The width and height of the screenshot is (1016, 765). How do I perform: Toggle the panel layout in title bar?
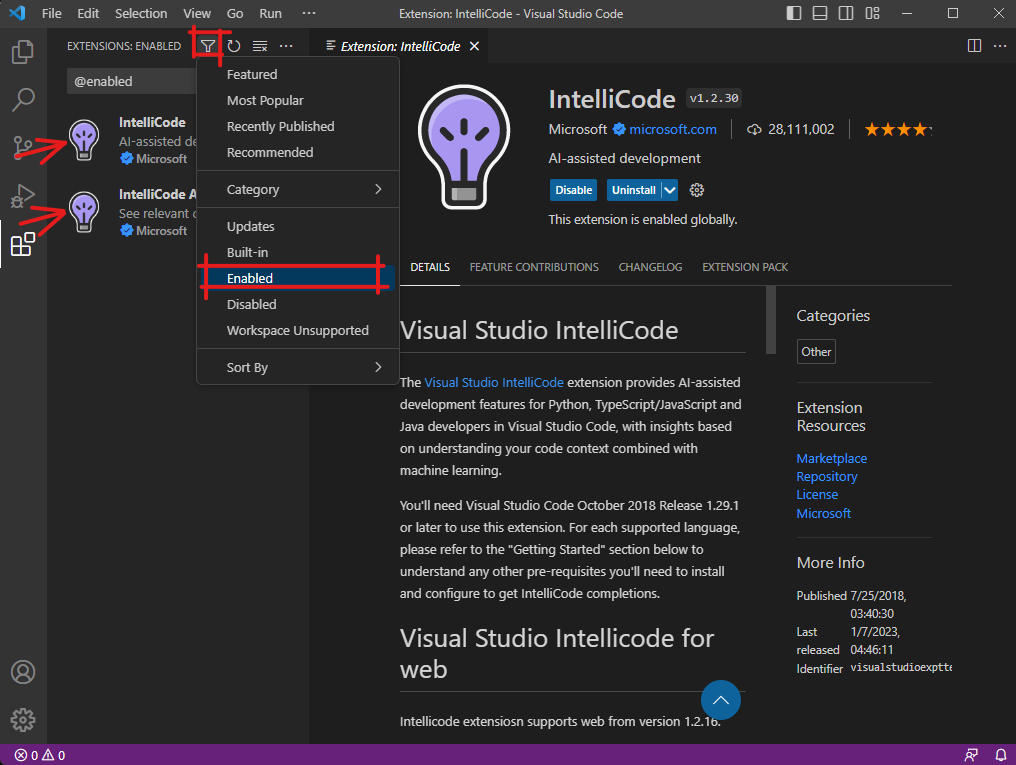click(x=819, y=14)
